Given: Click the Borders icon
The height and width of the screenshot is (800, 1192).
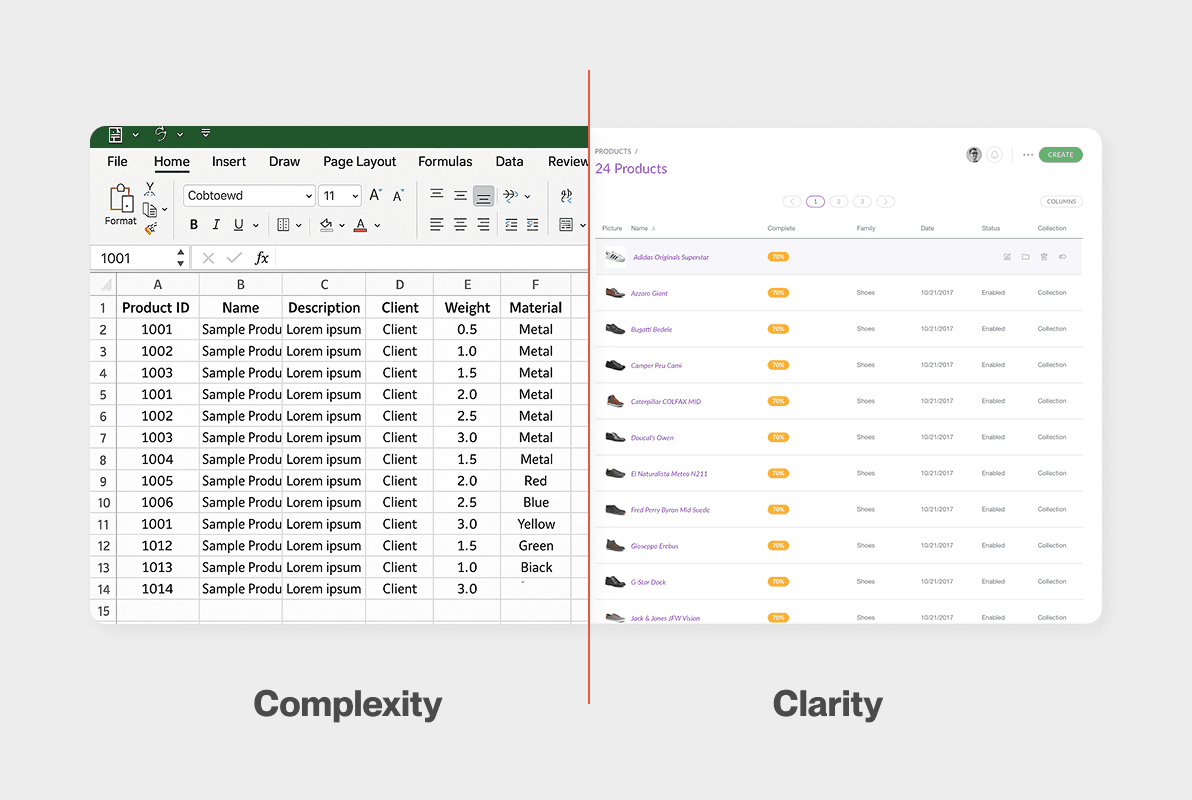Looking at the screenshot, I should (284, 225).
